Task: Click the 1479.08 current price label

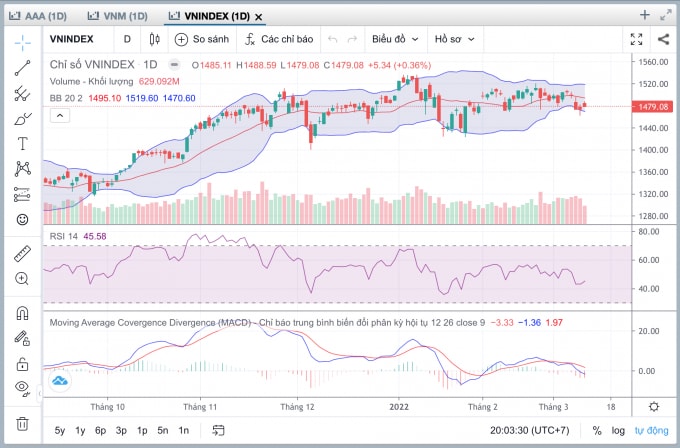Action: click(652, 107)
